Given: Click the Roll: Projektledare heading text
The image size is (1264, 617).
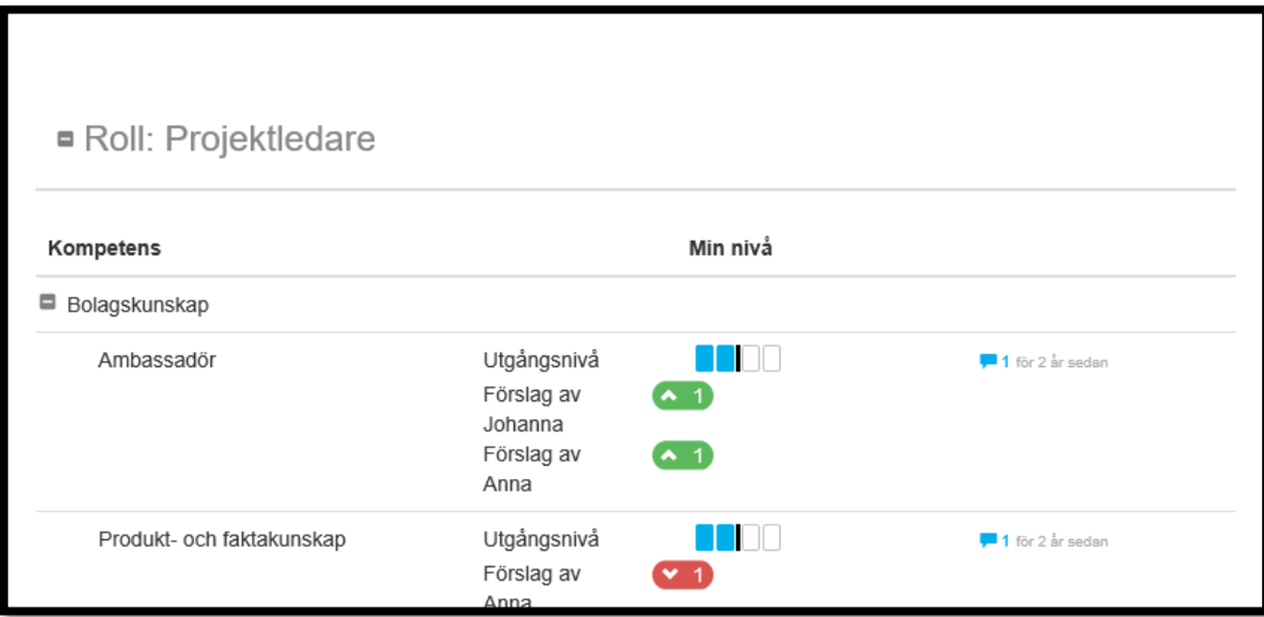Looking at the screenshot, I should pyautogui.click(x=229, y=139).
